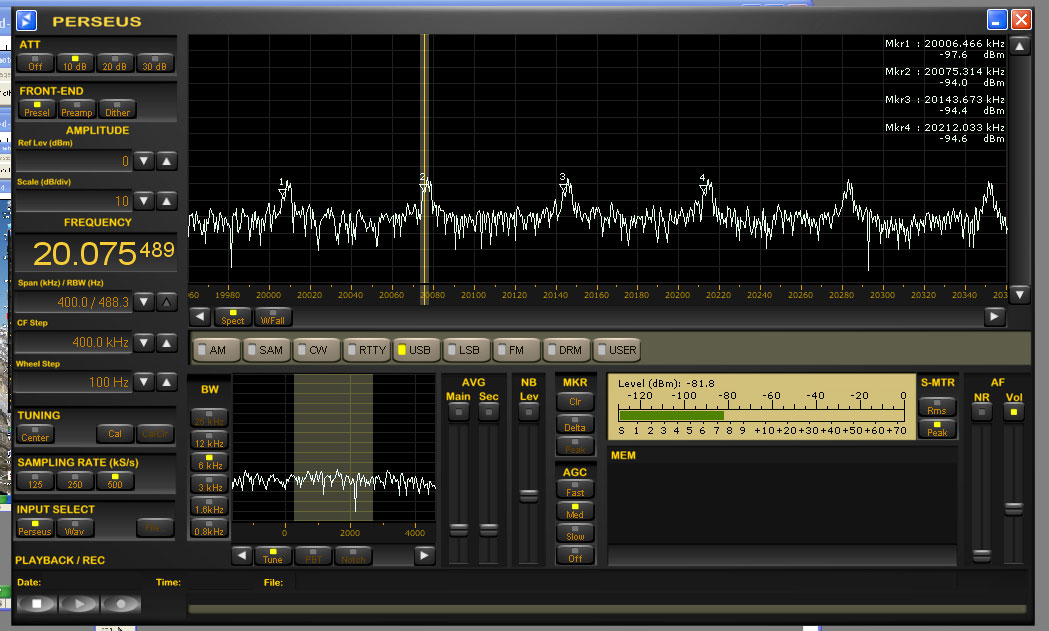The width and height of the screenshot is (1049, 631).
Task: Increase Ref Lev (dBm) value
Action: [x=167, y=161]
